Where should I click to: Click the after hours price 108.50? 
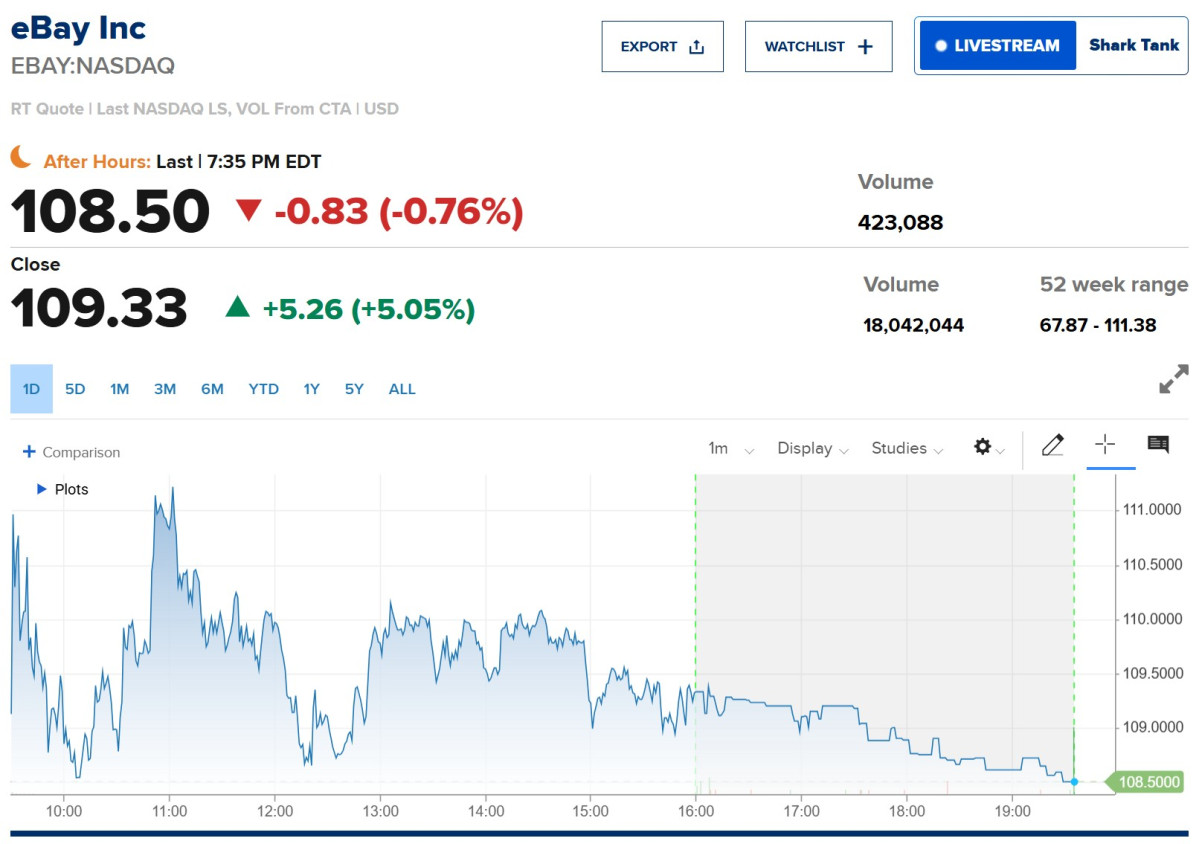point(110,212)
